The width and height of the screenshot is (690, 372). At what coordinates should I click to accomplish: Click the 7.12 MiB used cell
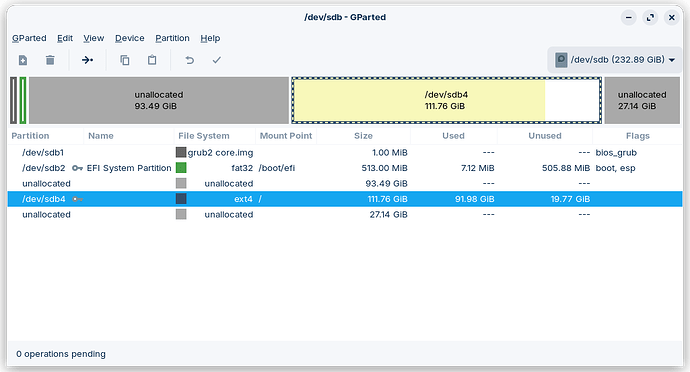point(477,168)
